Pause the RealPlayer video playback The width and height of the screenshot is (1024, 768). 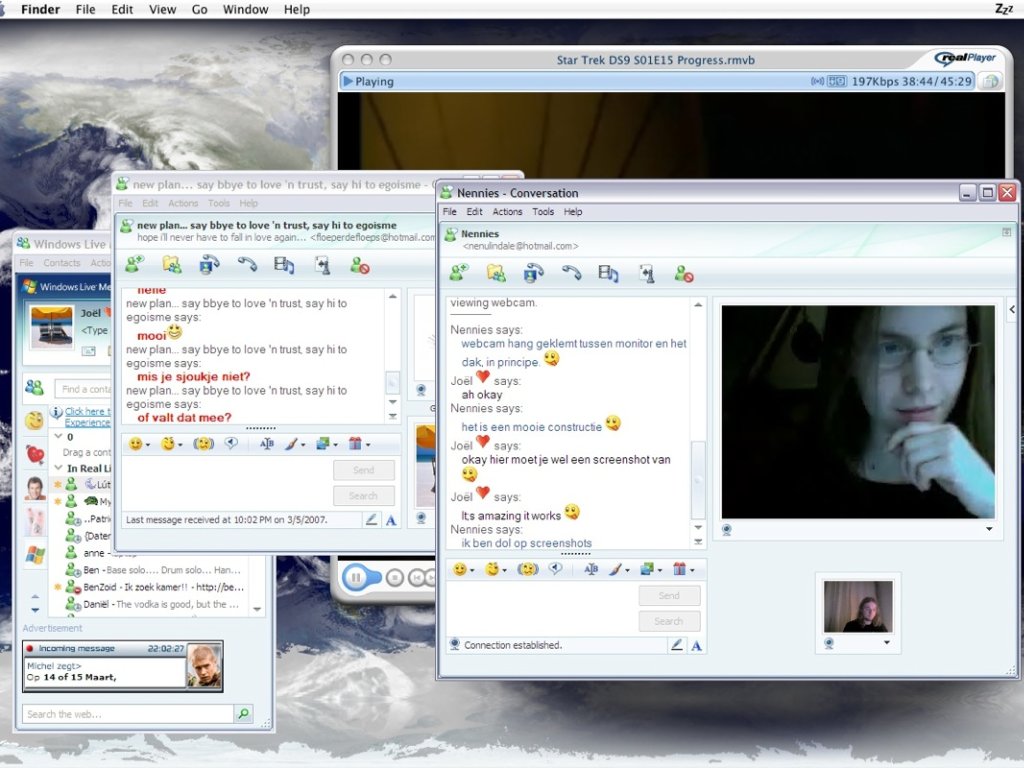(x=357, y=577)
